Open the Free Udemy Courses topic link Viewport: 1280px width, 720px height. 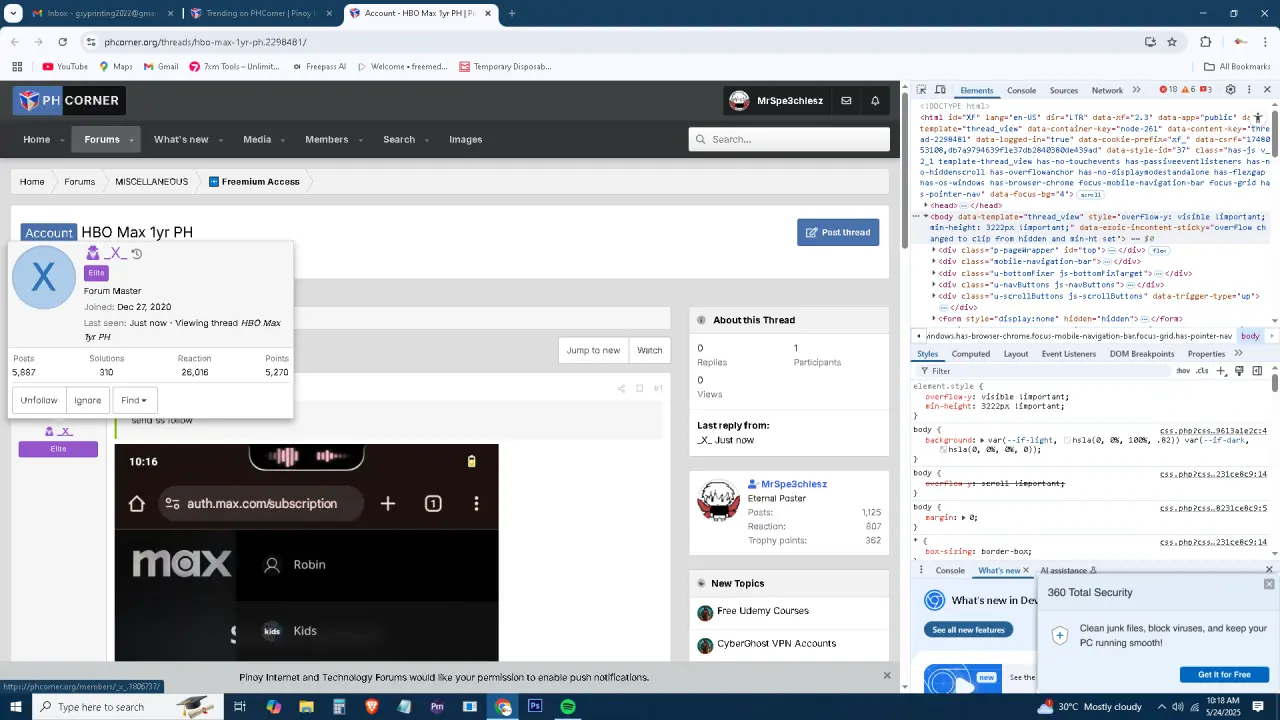click(x=762, y=611)
